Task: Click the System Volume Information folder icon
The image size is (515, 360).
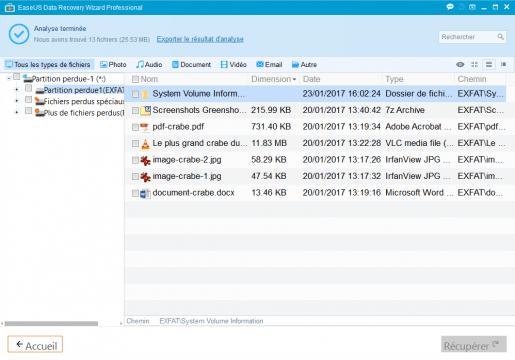Action: 145,95
